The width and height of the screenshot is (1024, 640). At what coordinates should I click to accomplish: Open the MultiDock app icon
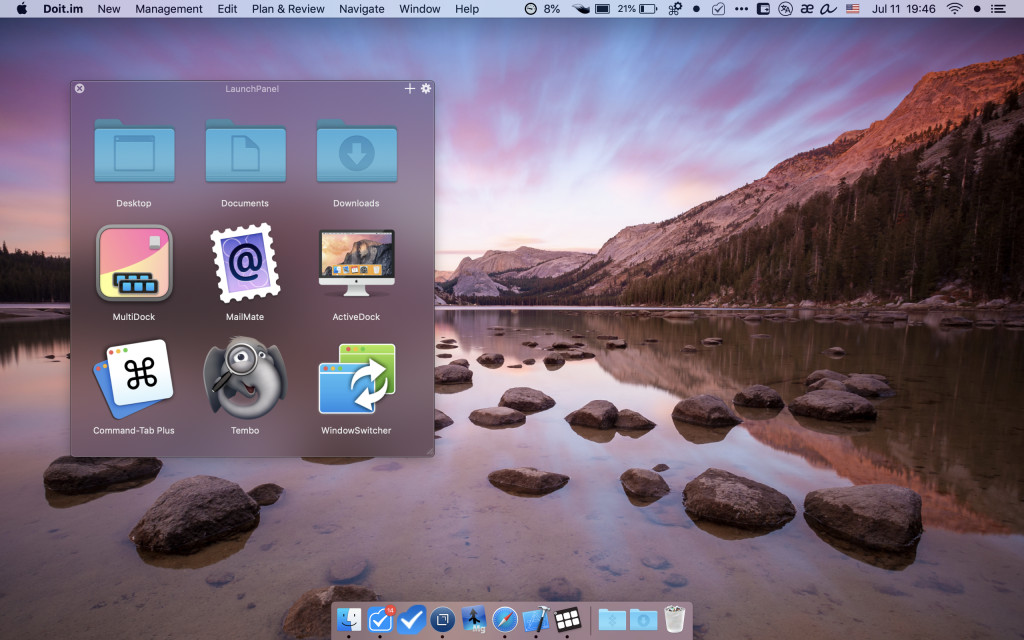[134, 263]
